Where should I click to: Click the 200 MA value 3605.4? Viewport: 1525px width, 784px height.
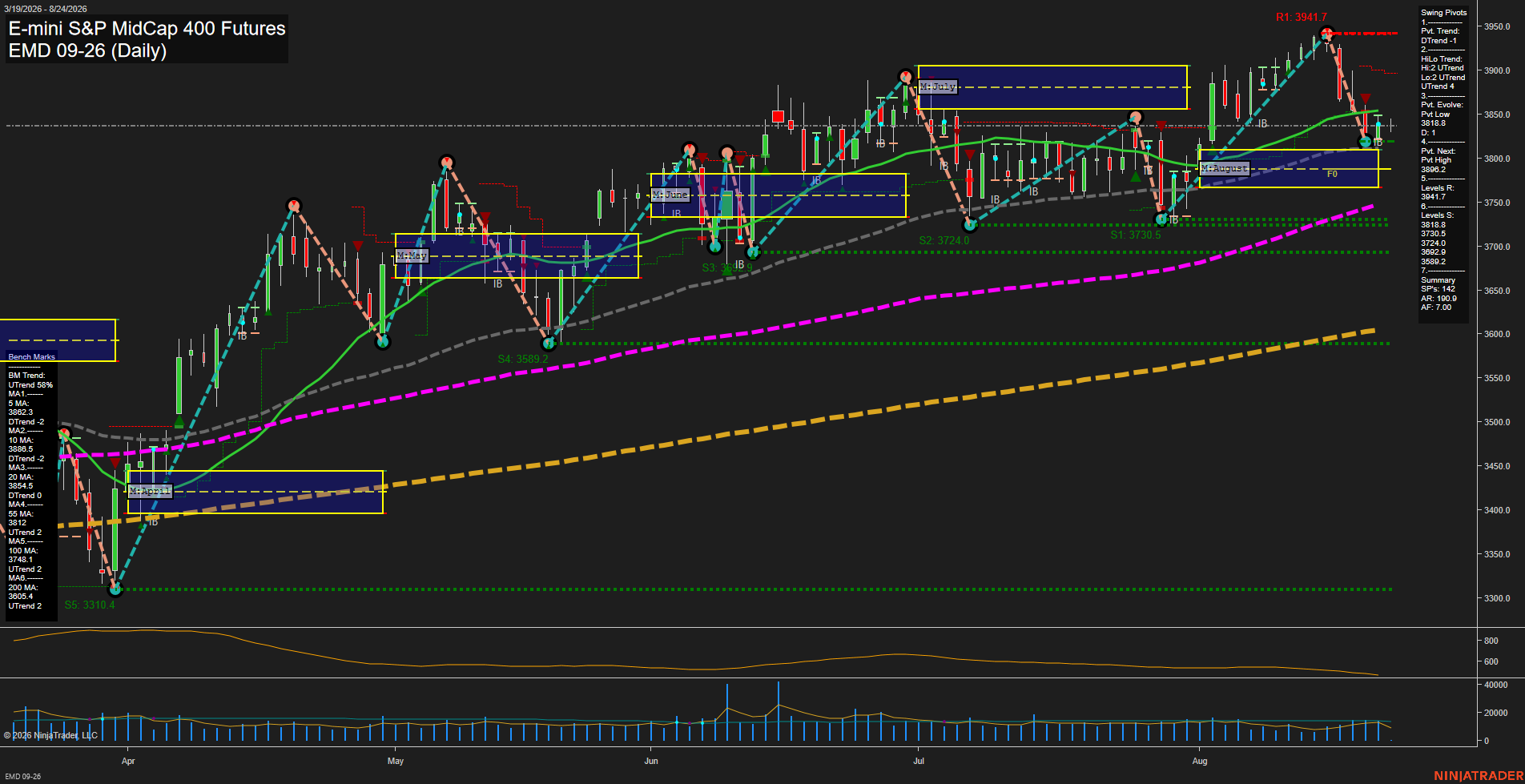point(21,597)
